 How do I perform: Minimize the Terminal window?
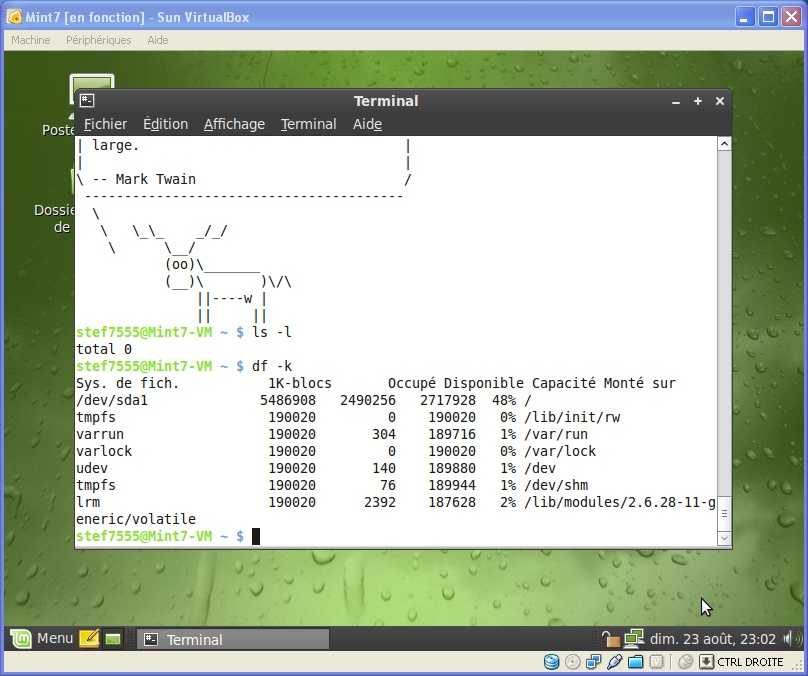(676, 102)
